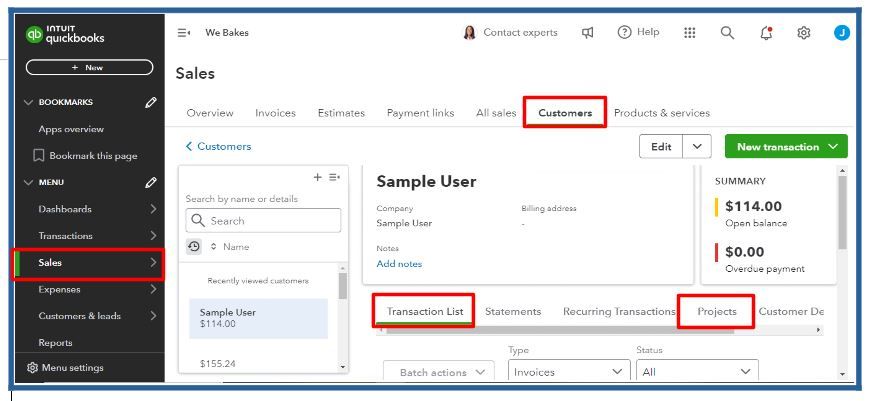
Task: Click the recently viewed clock icon
Action: (x=194, y=246)
